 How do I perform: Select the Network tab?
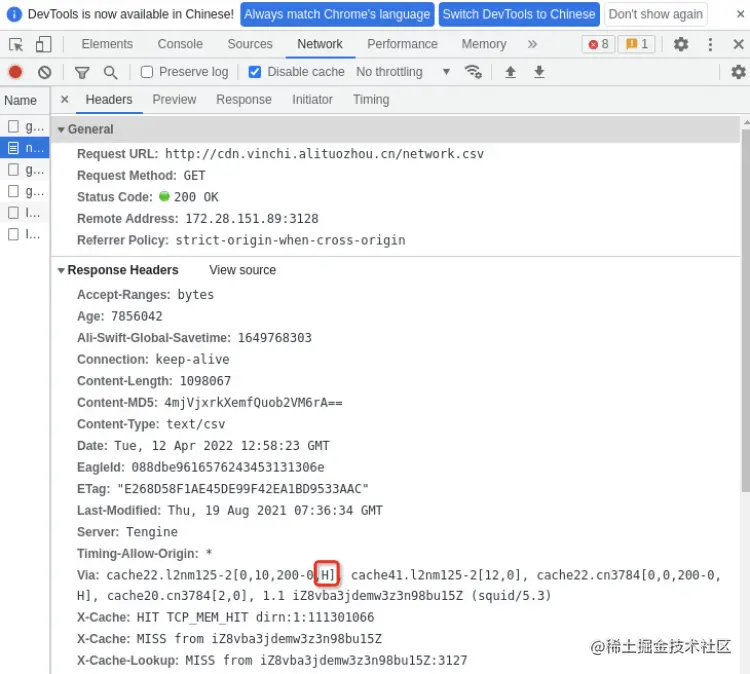tap(320, 44)
